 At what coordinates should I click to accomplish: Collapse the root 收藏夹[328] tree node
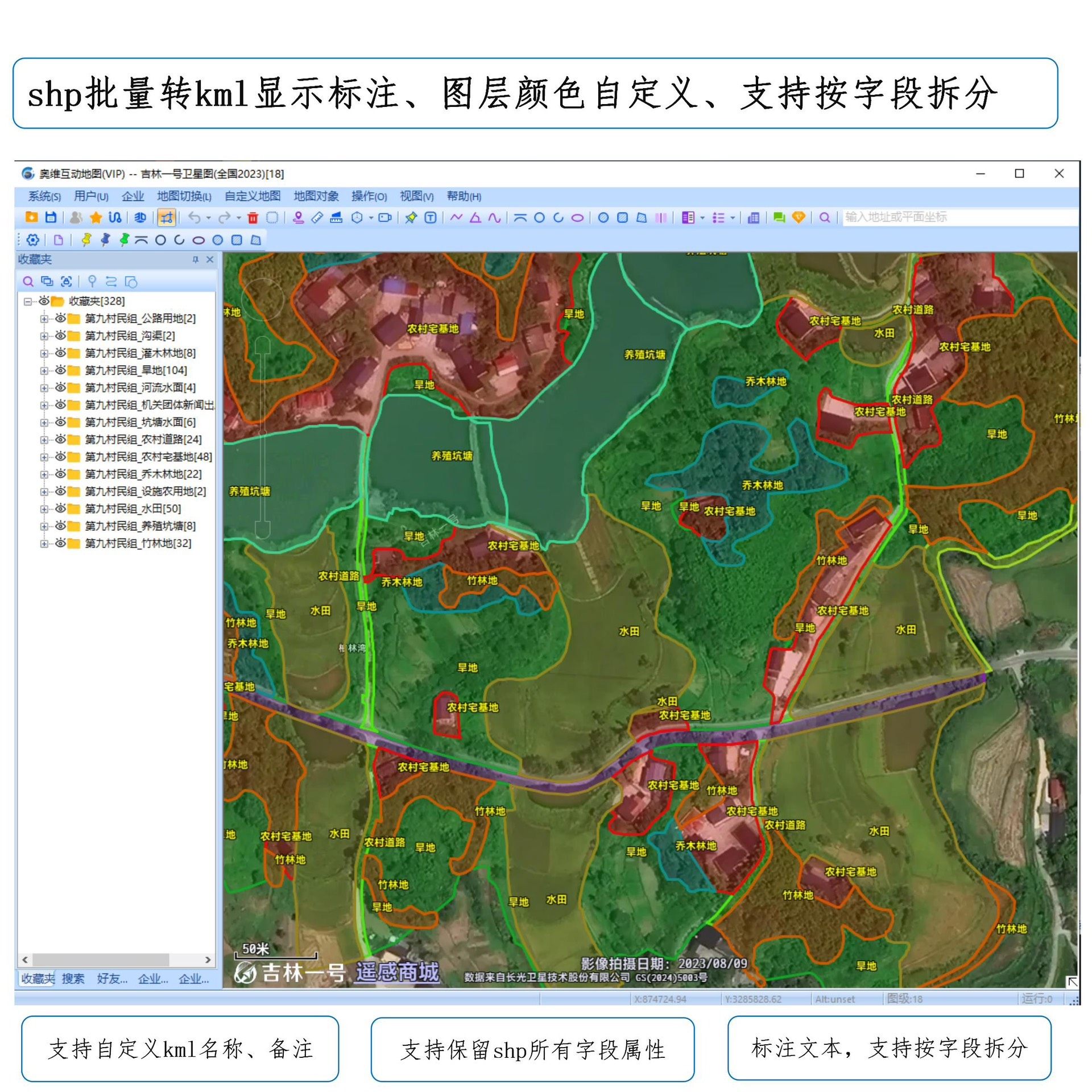click(27, 301)
